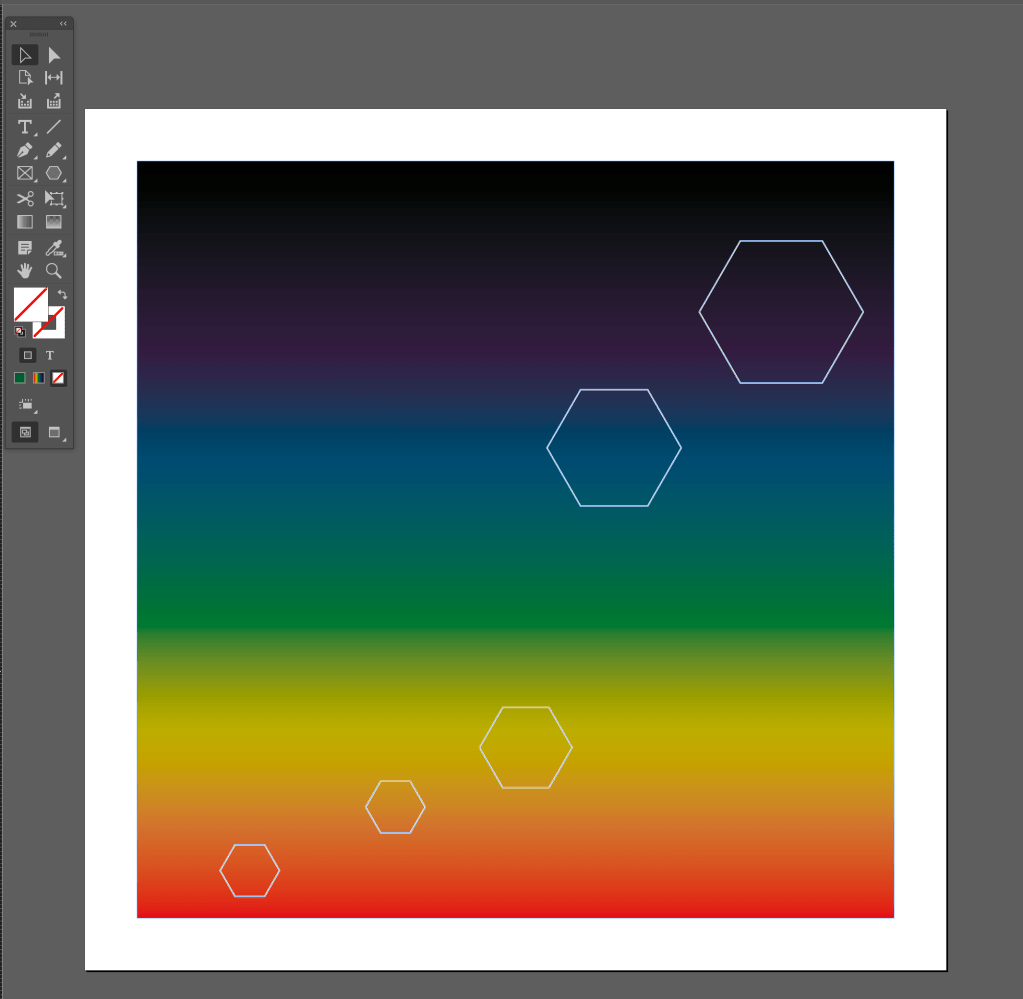This screenshot has width=1023, height=999.
Task: Toggle formatting affects container
Action: pyautogui.click(x=28, y=355)
